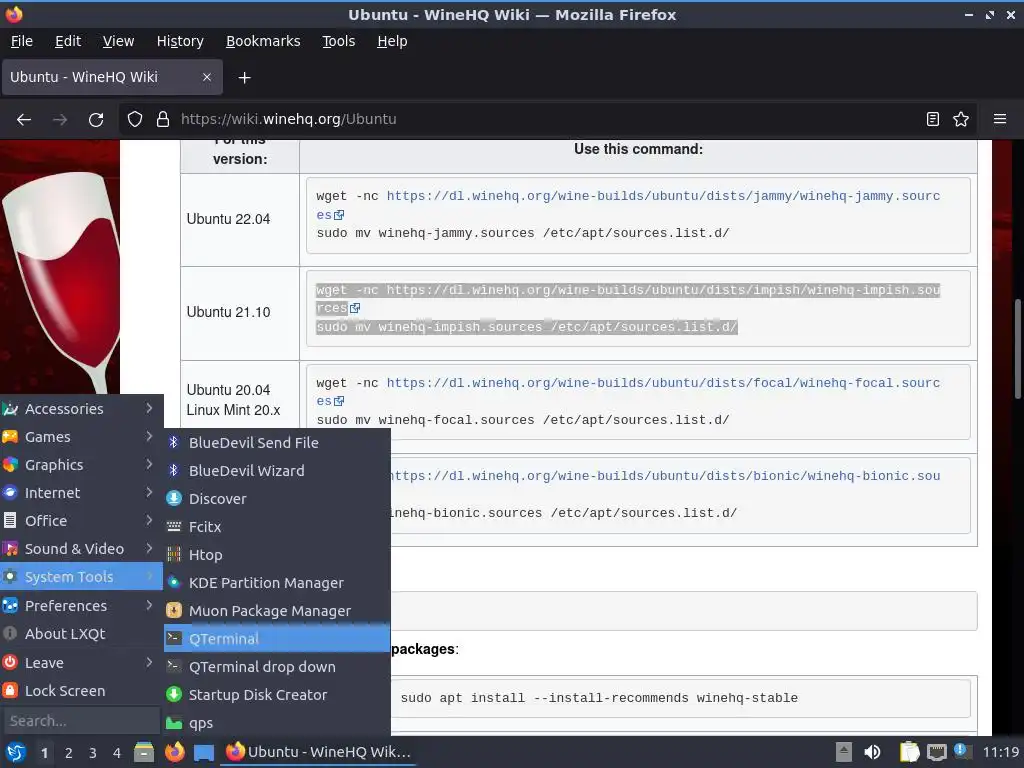
Task: Click the network status tray icon
Action: pyautogui.click(x=936, y=752)
